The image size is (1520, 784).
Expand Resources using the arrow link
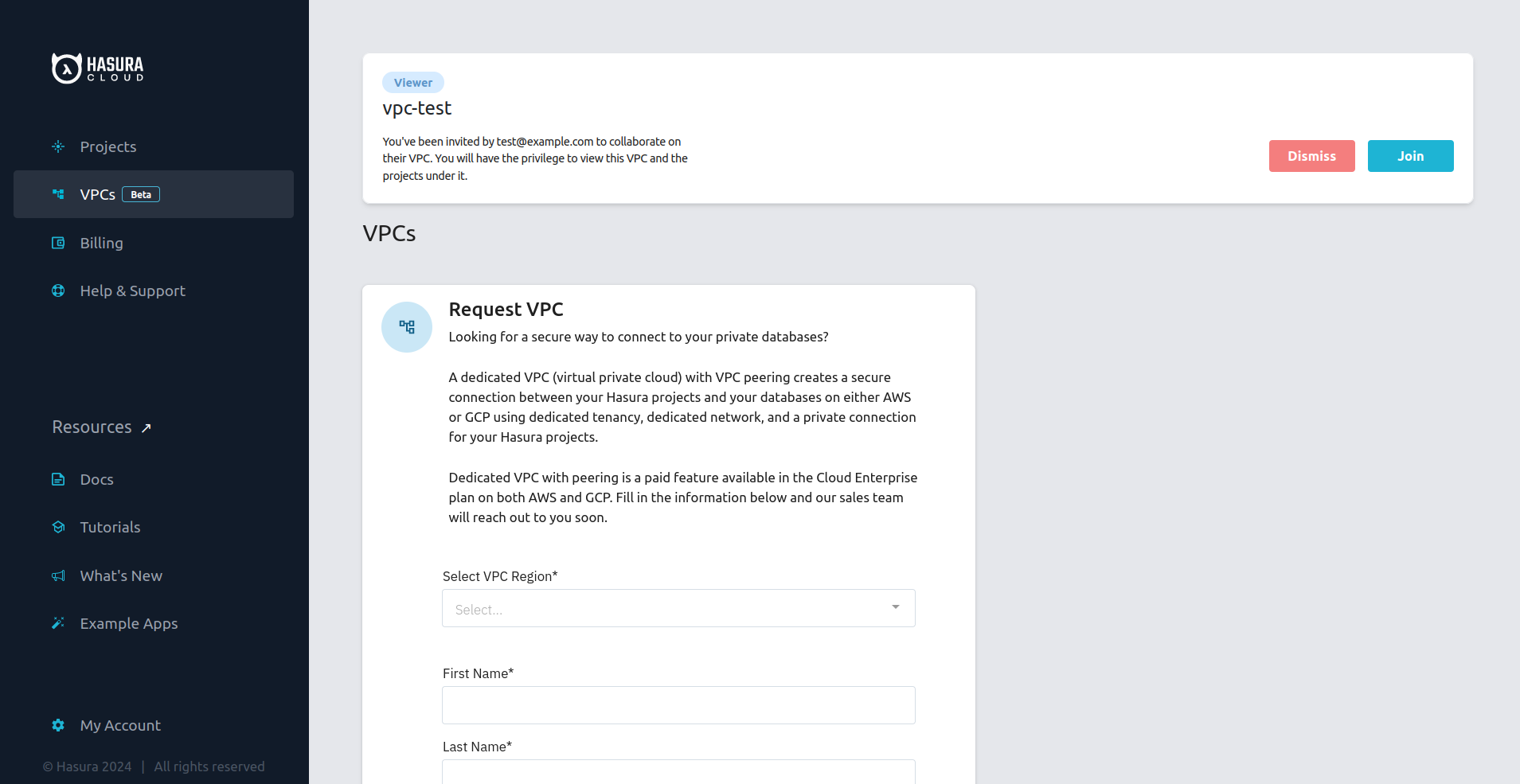(x=147, y=427)
